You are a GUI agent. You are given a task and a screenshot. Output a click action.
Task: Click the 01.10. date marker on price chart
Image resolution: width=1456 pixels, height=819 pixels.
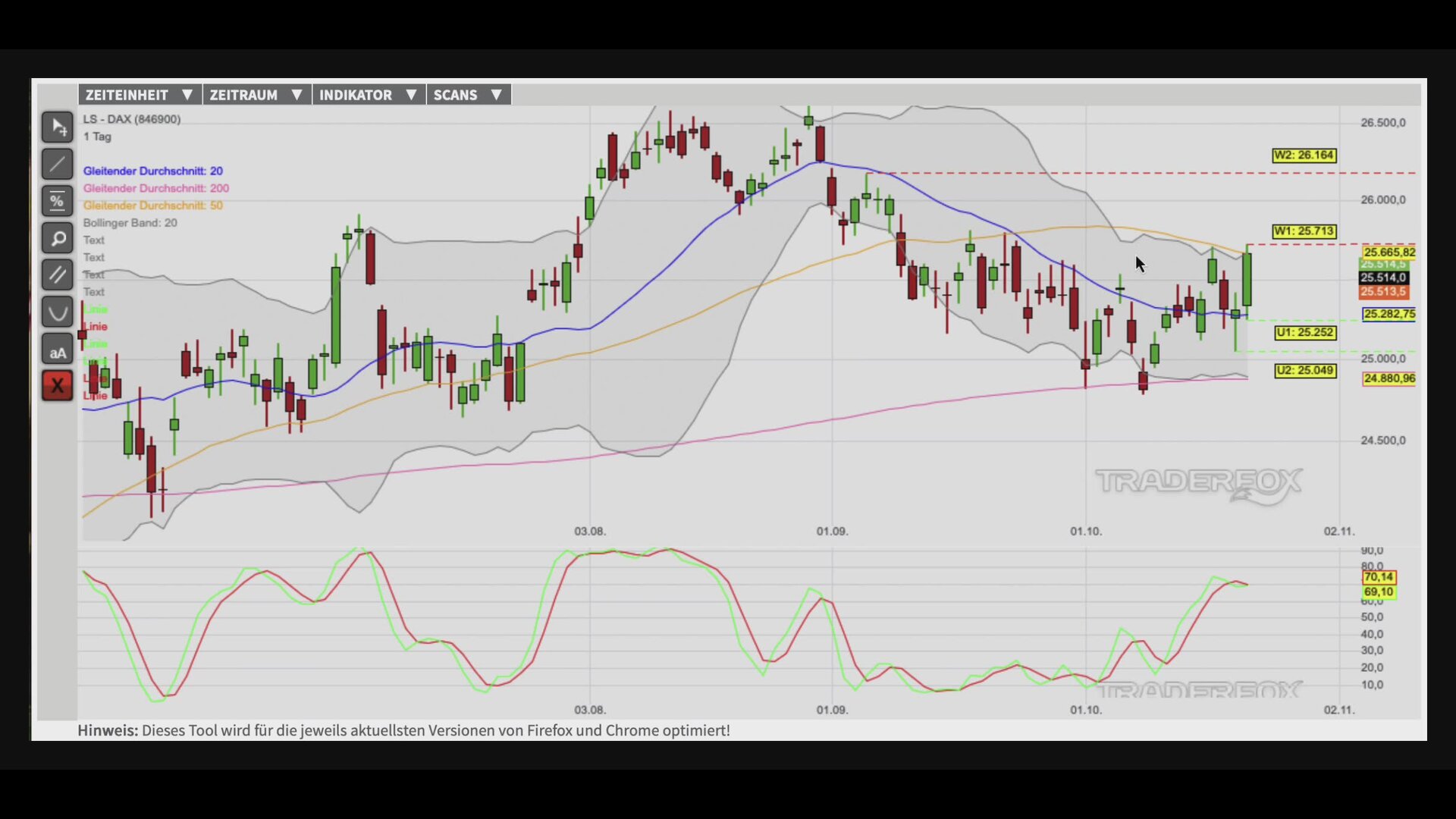[x=1086, y=532]
